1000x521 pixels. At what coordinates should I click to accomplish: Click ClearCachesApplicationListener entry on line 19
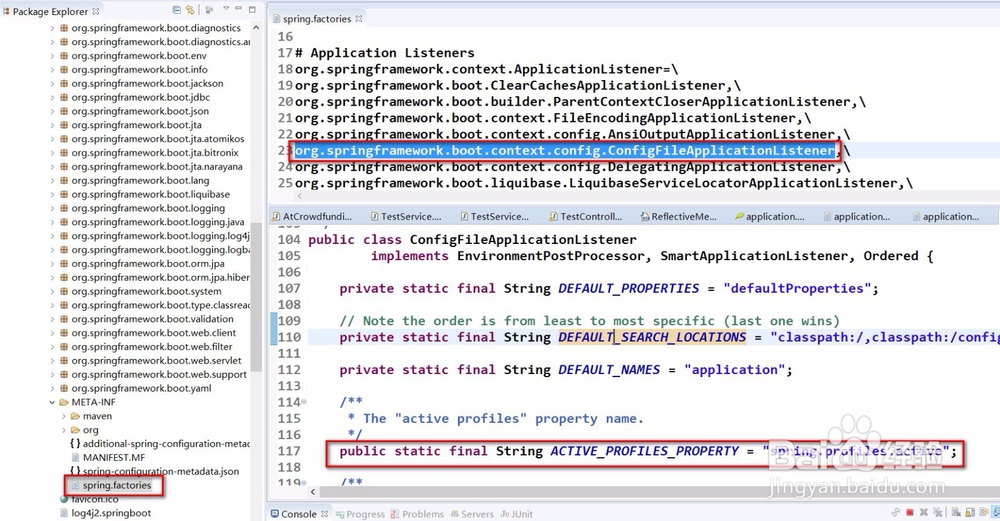[608, 85]
